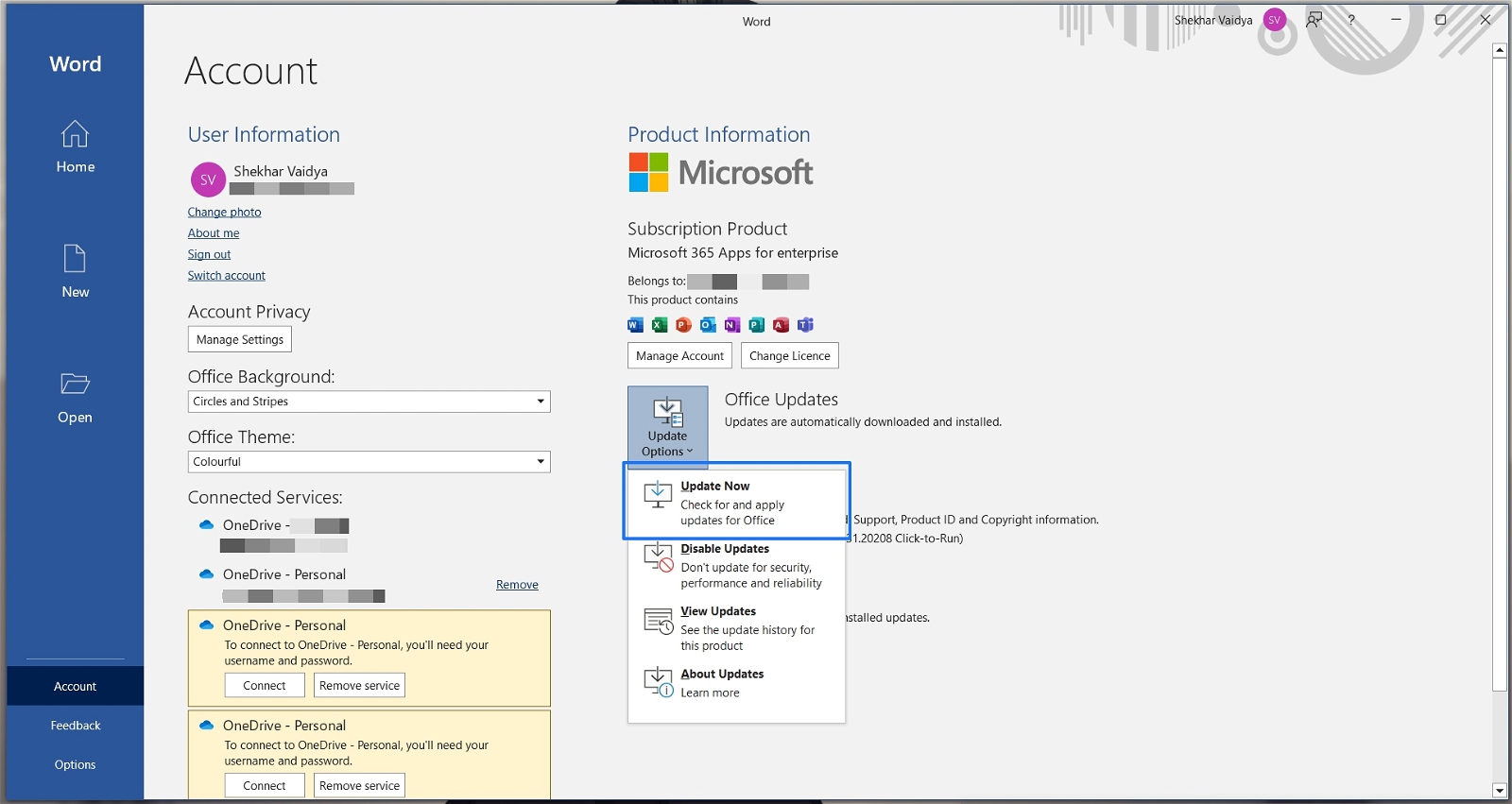Viewport: 1512px width, 804px height.
Task: Click the Publisher app icon under product contains
Action: [x=756, y=325]
